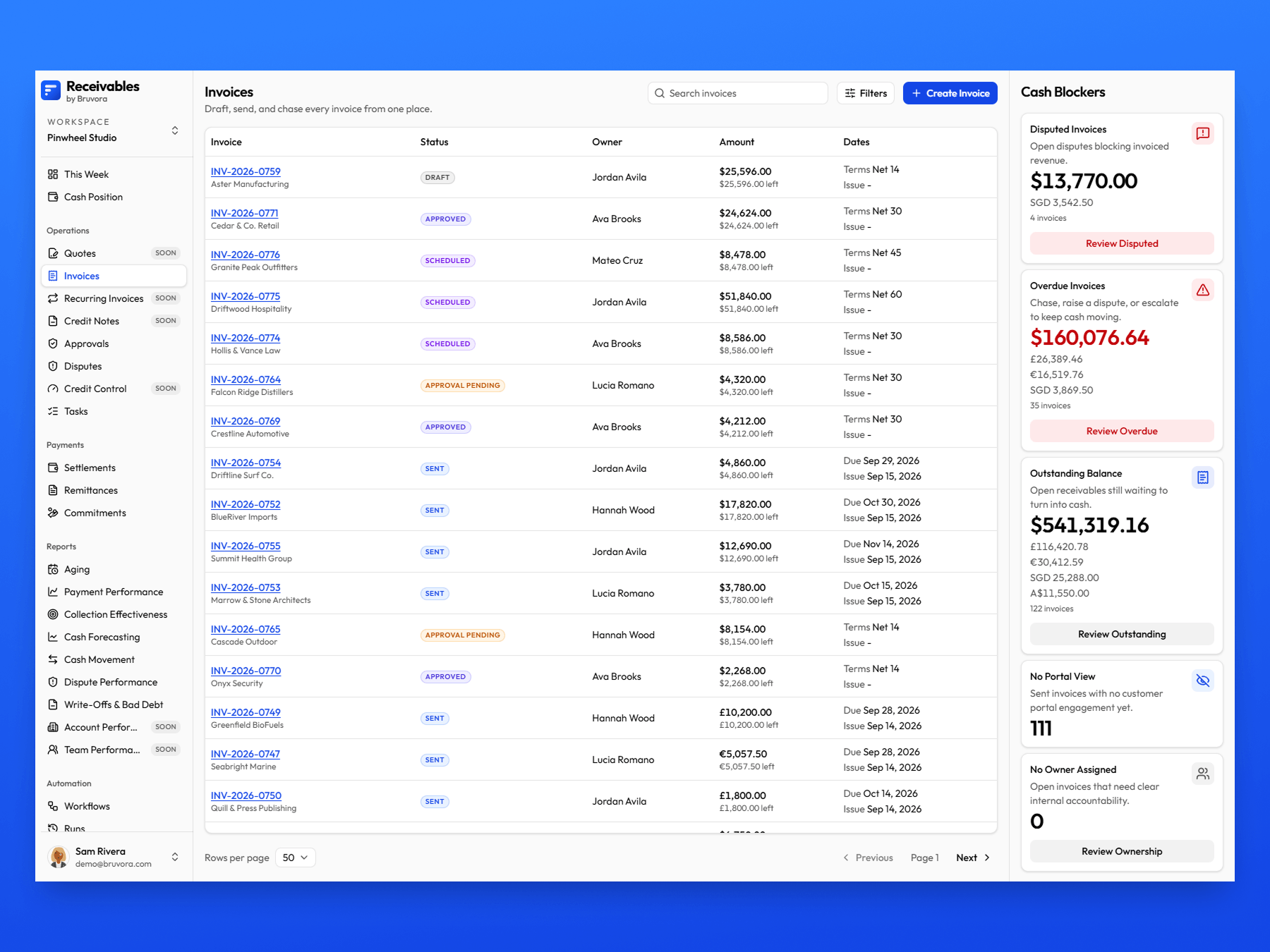Viewport: 1270px width, 952px height.
Task: Click the search magnifier icon
Action: 660,93
